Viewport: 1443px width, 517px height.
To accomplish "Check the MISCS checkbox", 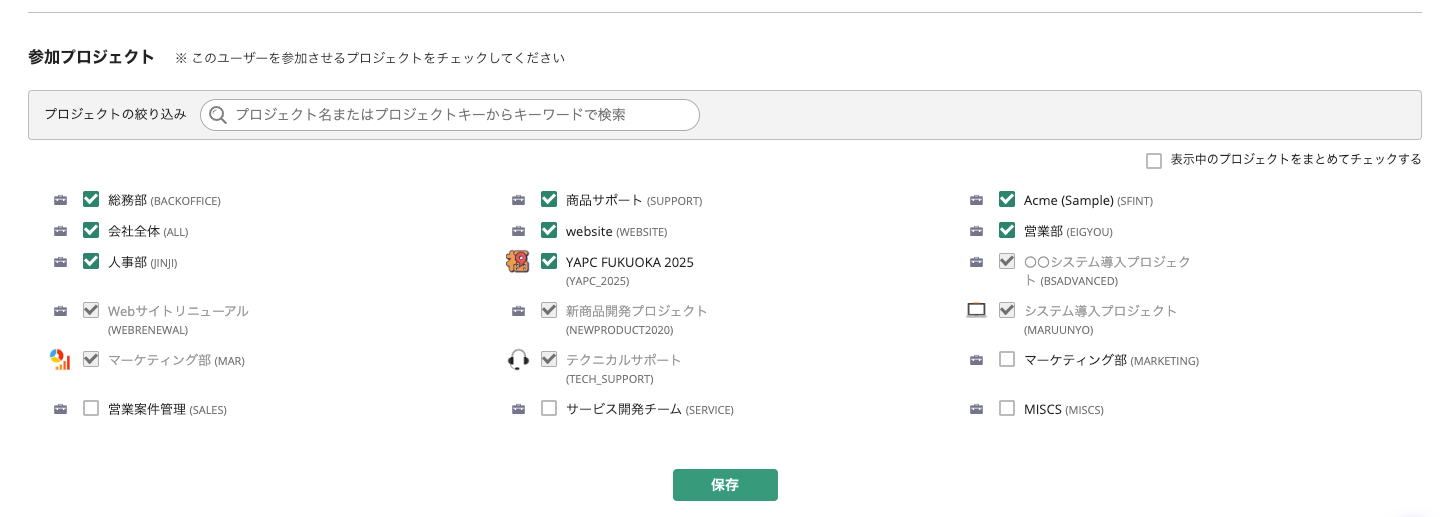I will [x=1007, y=408].
